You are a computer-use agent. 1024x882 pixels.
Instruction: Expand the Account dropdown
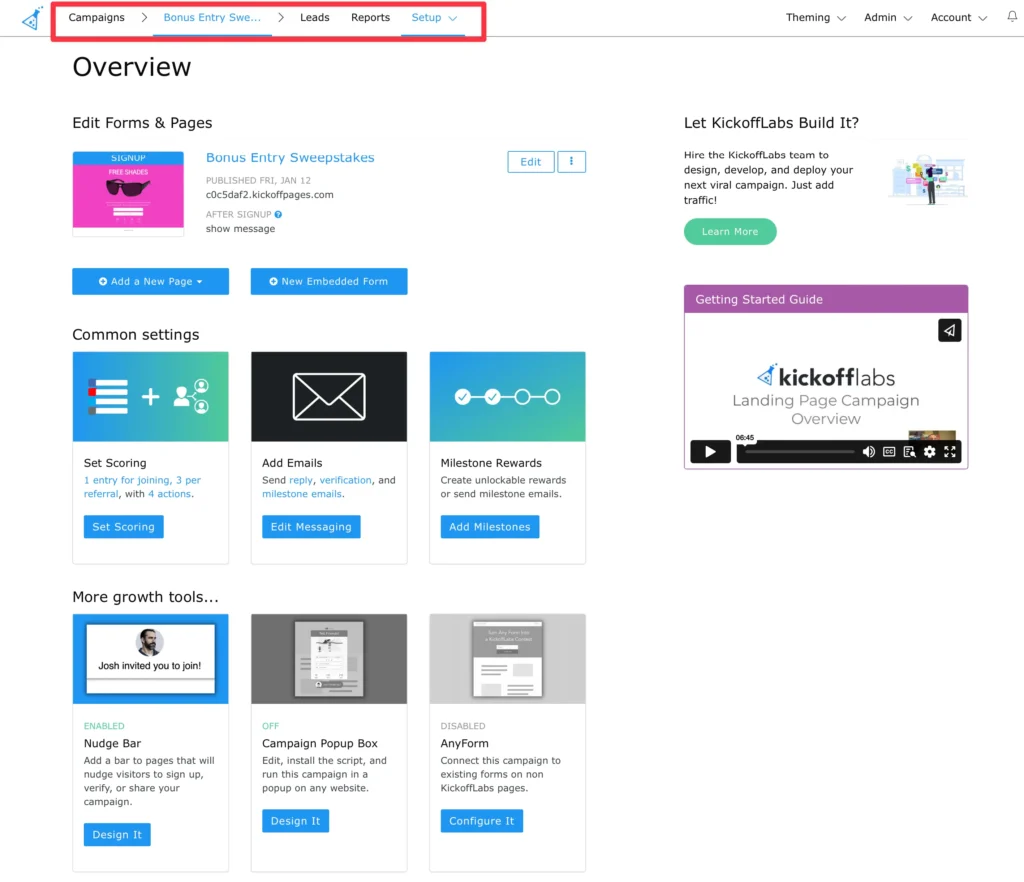click(x=958, y=18)
